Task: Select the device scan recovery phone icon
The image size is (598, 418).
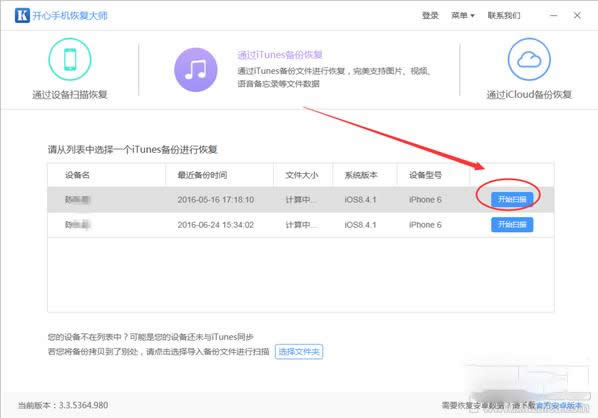Action: (x=70, y=59)
